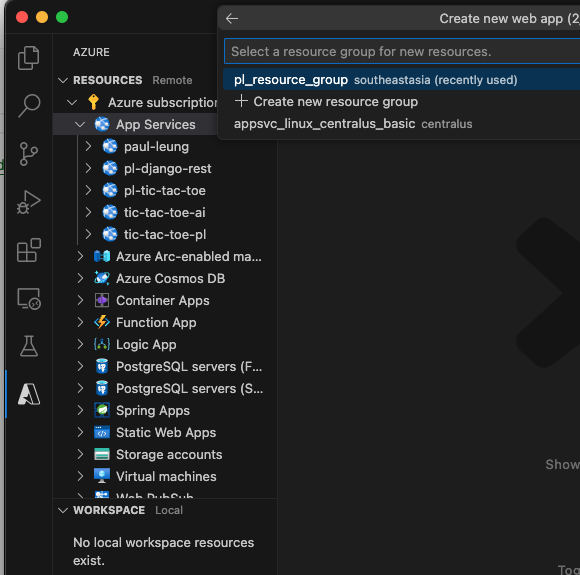
Task: Open Run and Debug view icon
Action: 28,202
